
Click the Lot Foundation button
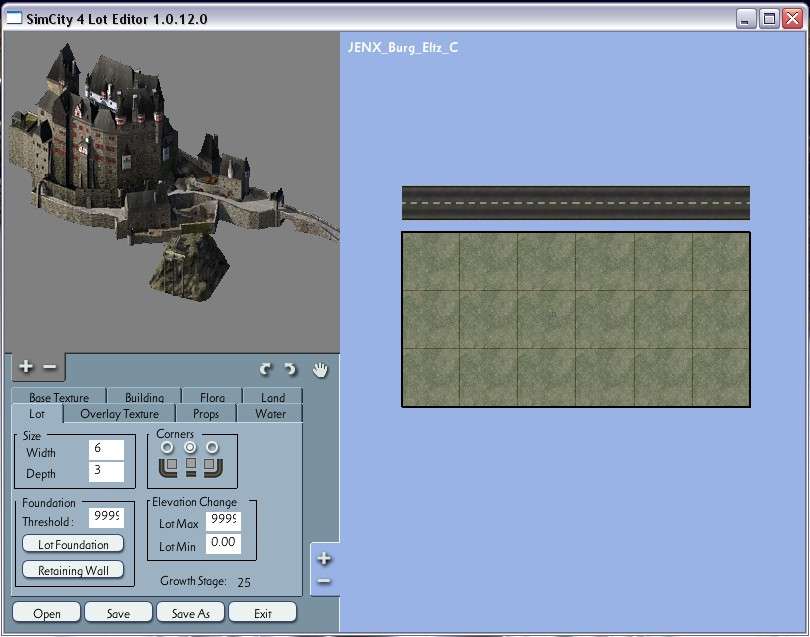(x=73, y=544)
